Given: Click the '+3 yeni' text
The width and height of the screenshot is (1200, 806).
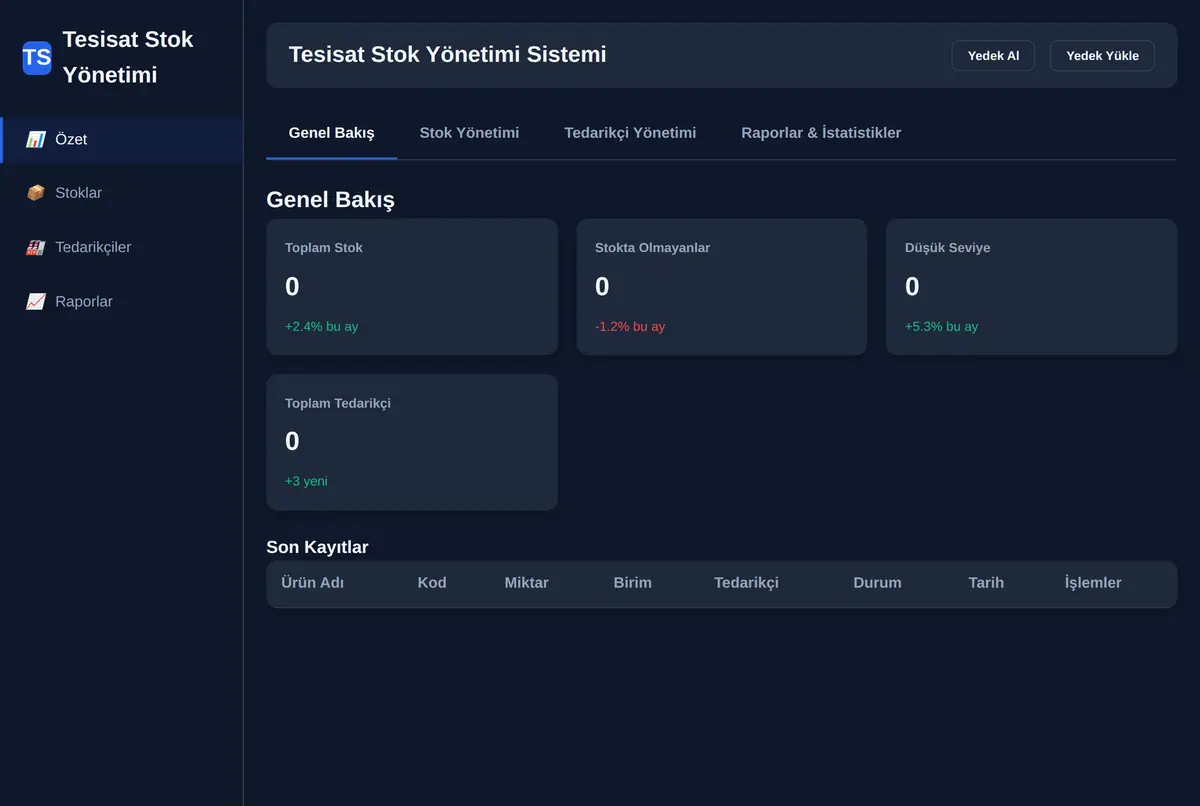Looking at the screenshot, I should point(306,481).
